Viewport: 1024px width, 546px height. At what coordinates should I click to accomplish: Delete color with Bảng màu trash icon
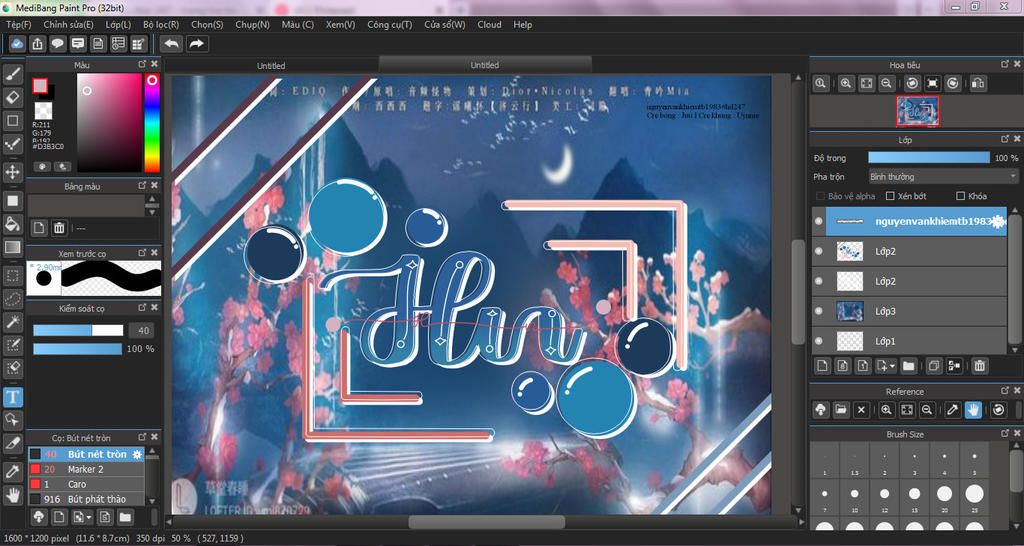tap(59, 228)
